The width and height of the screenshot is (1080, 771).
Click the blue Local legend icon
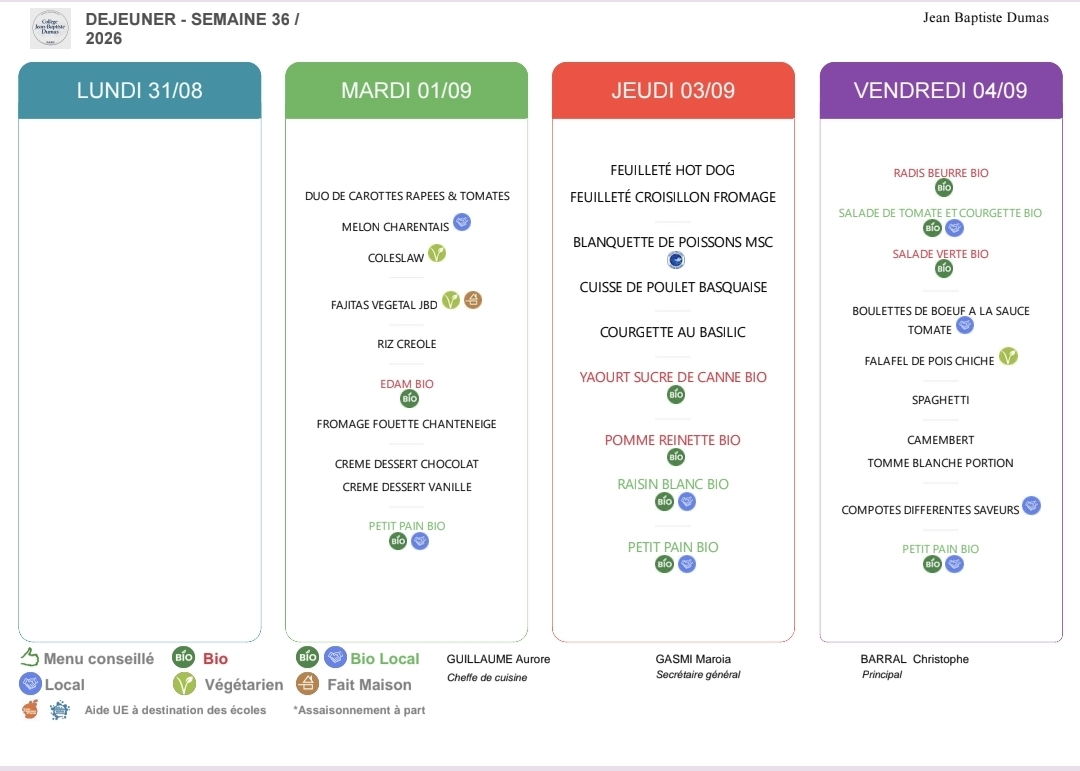[30, 683]
